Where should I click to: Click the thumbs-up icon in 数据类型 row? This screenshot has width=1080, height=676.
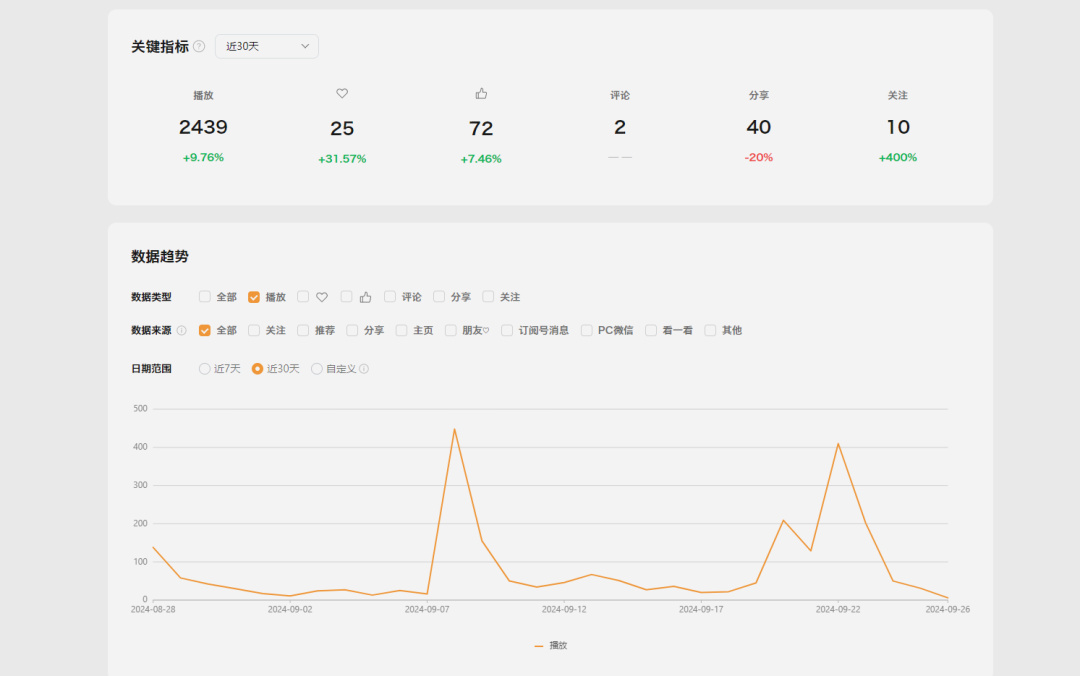[365, 297]
